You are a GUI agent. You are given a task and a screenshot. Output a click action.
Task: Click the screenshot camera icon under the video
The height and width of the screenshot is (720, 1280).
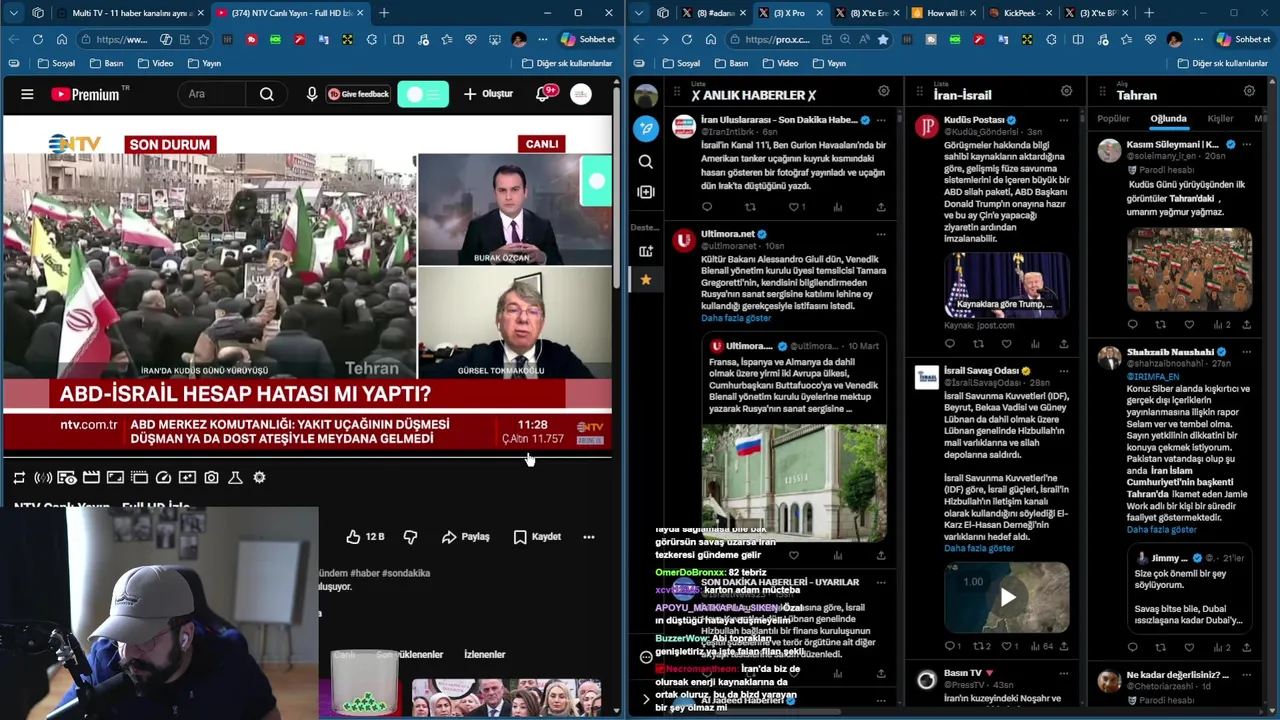pos(211,478)
